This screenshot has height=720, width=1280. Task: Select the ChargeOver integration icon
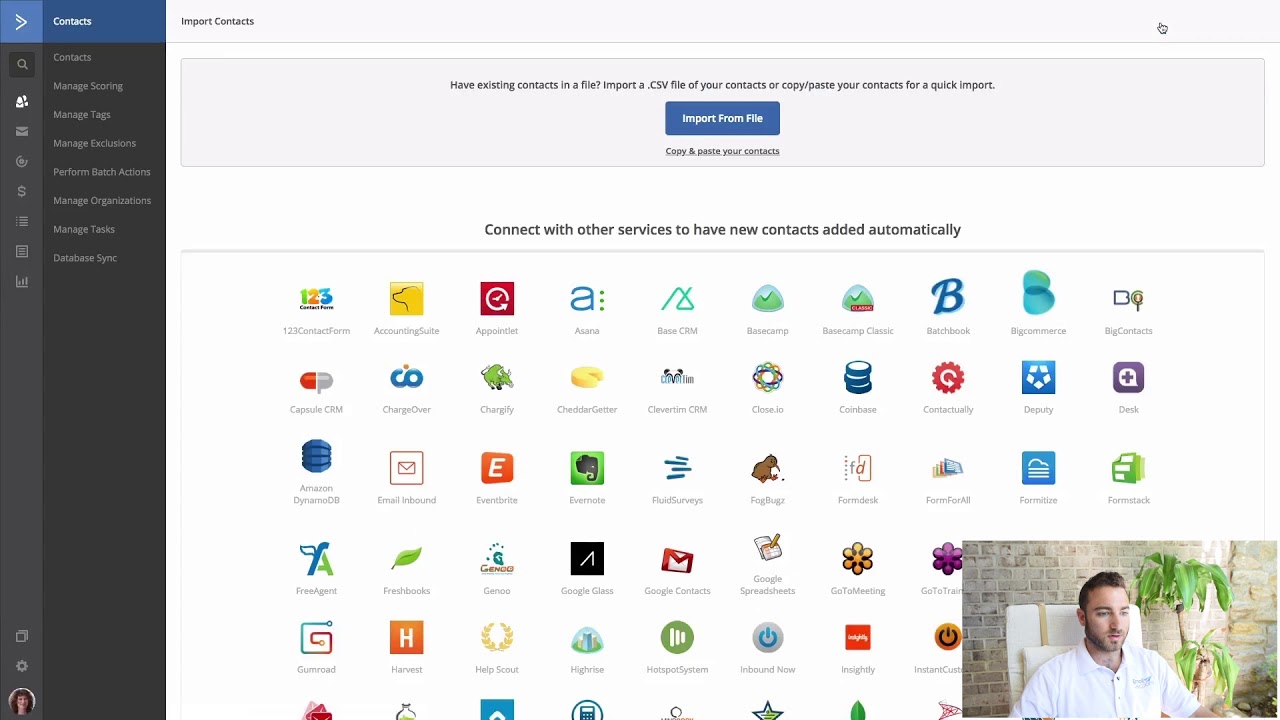point(406,377)
